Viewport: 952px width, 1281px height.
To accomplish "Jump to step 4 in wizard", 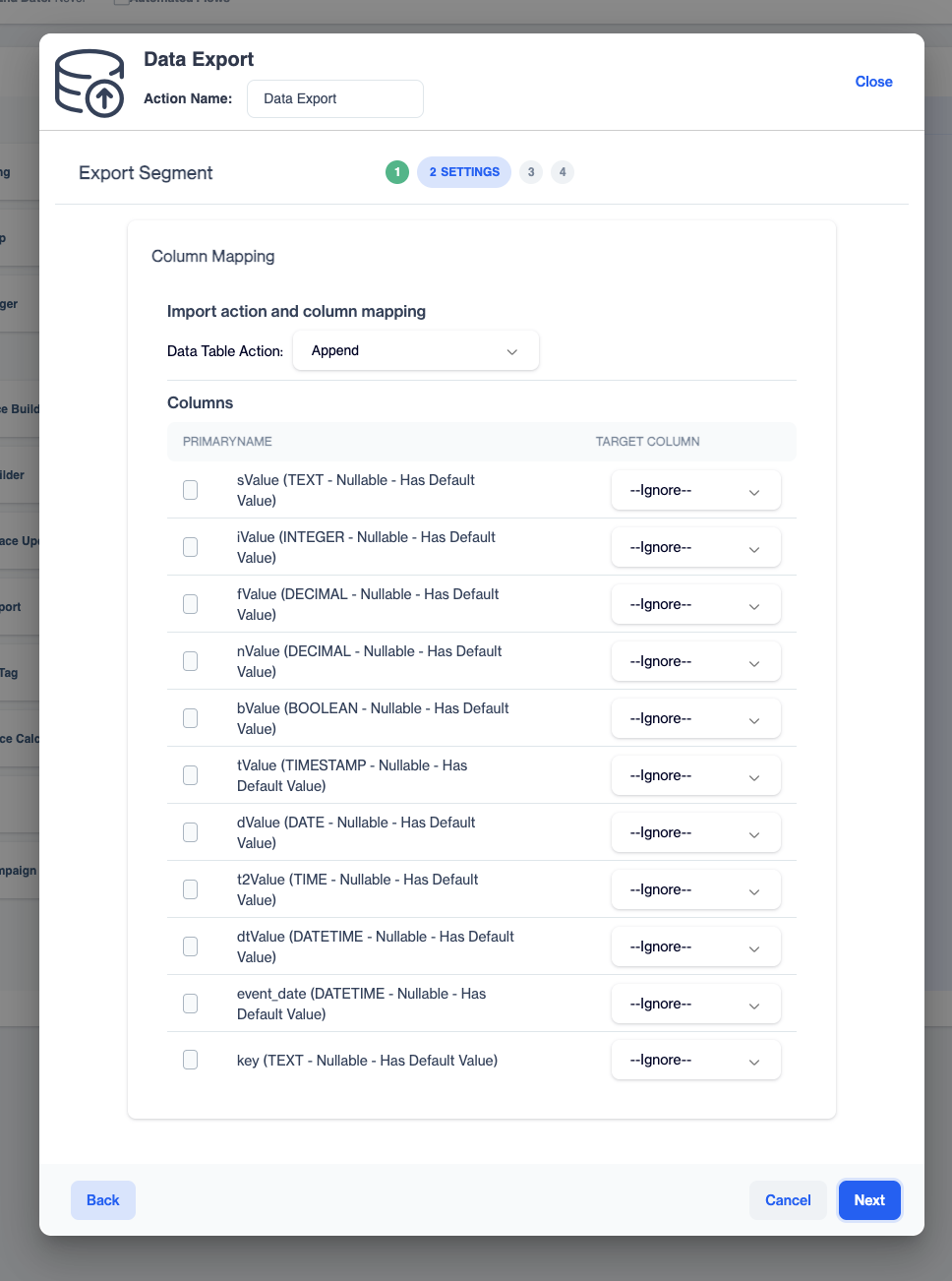I will [x=563, y=172].
